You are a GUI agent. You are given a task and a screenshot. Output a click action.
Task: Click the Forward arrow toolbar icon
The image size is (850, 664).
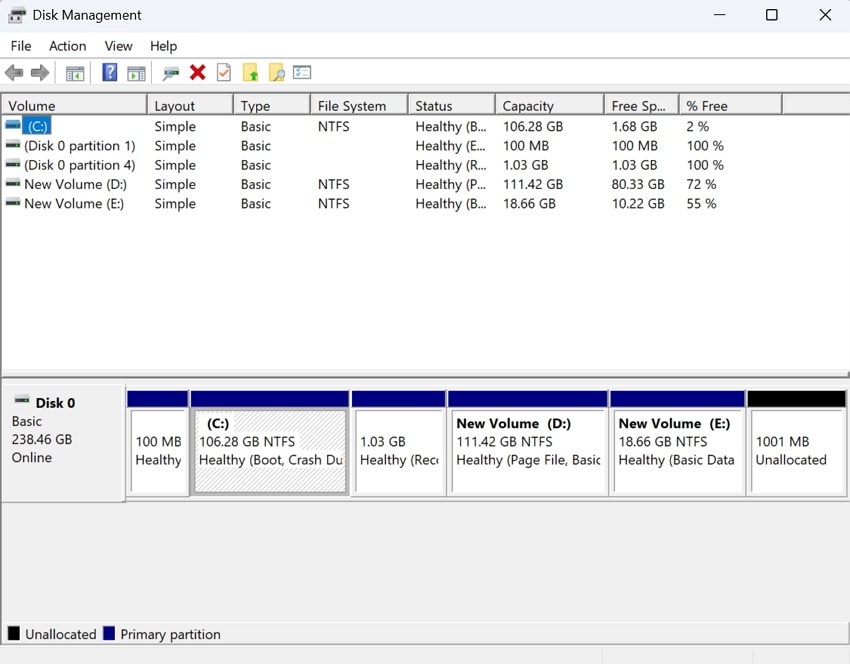pyautogui.click(x=40, y=73)
